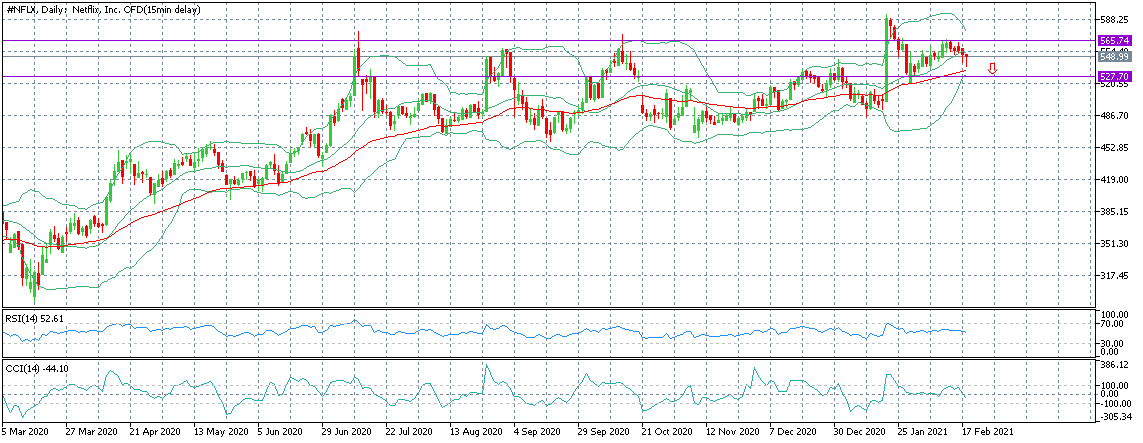Click the 317.45 price scale value
This screenshot has width=1143, height=443.
click(x=1113, y=275)
